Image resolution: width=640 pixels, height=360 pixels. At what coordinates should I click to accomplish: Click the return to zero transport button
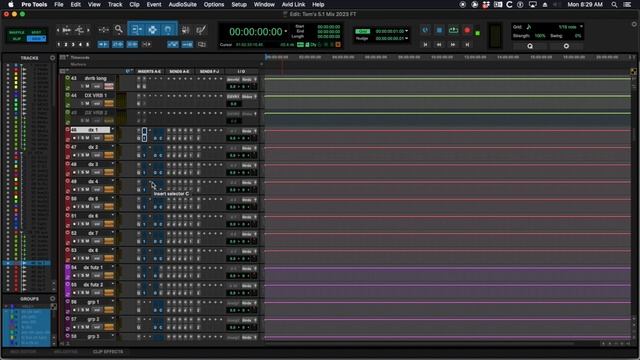pyautogui.click(x=425, y=44)
